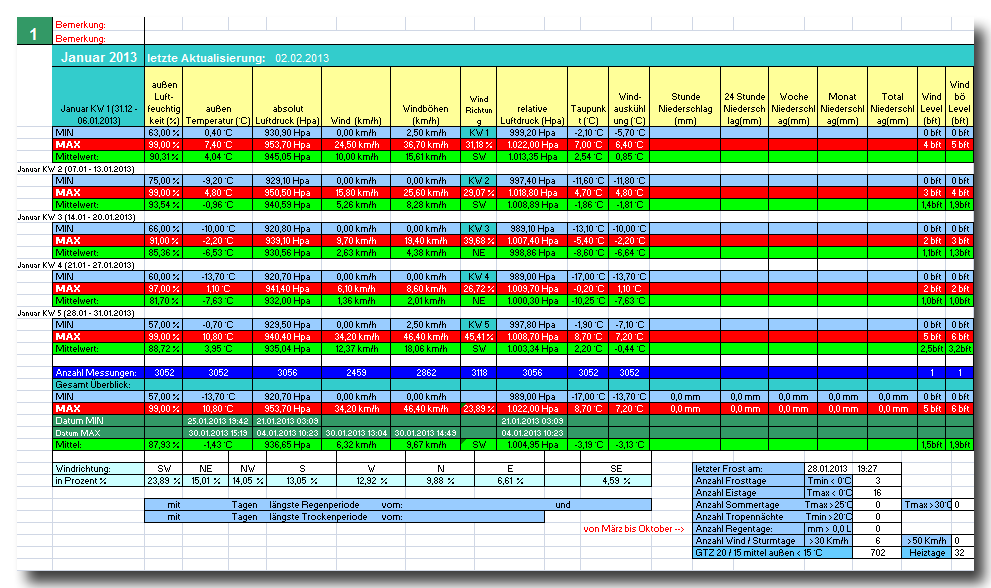Select the 'längste Trockenperiode' text
The height and width of the screenshot is (588, 991).
pos(318,517)
